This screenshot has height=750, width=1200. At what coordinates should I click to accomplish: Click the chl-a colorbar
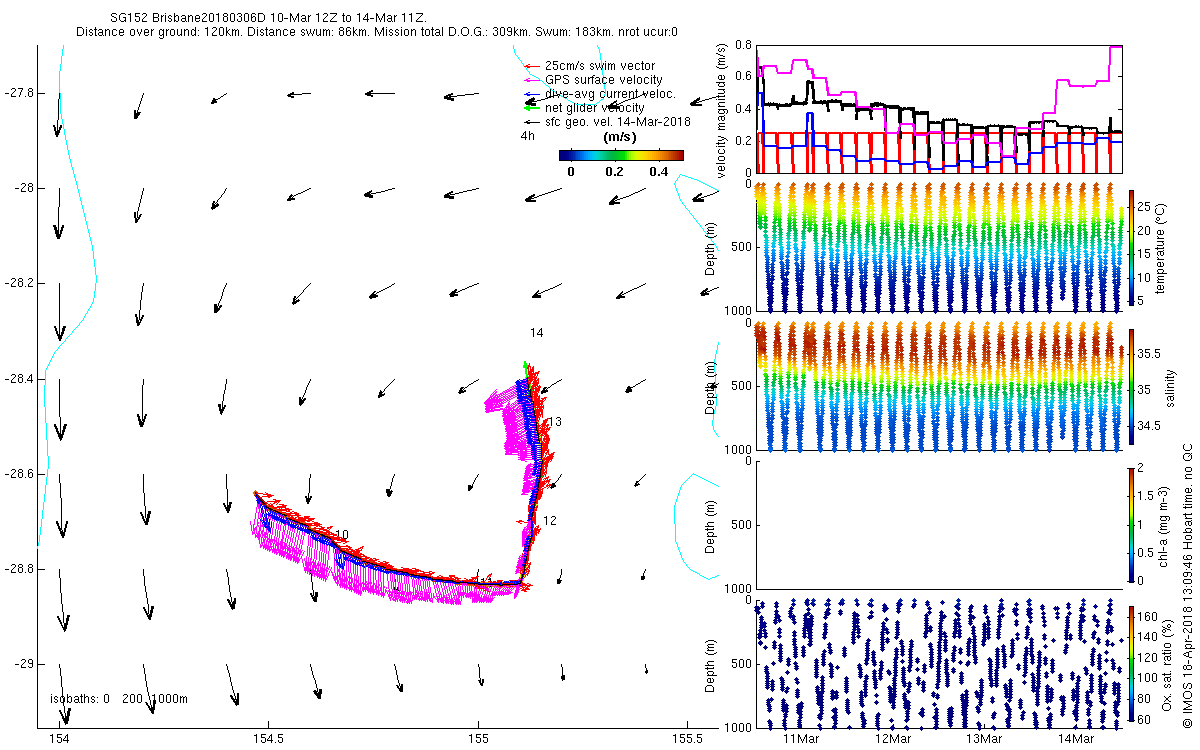point(1132,524)
